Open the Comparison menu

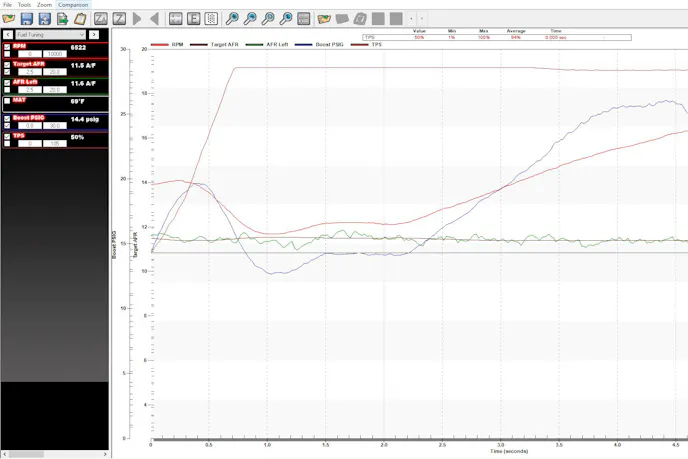point(73,5)
